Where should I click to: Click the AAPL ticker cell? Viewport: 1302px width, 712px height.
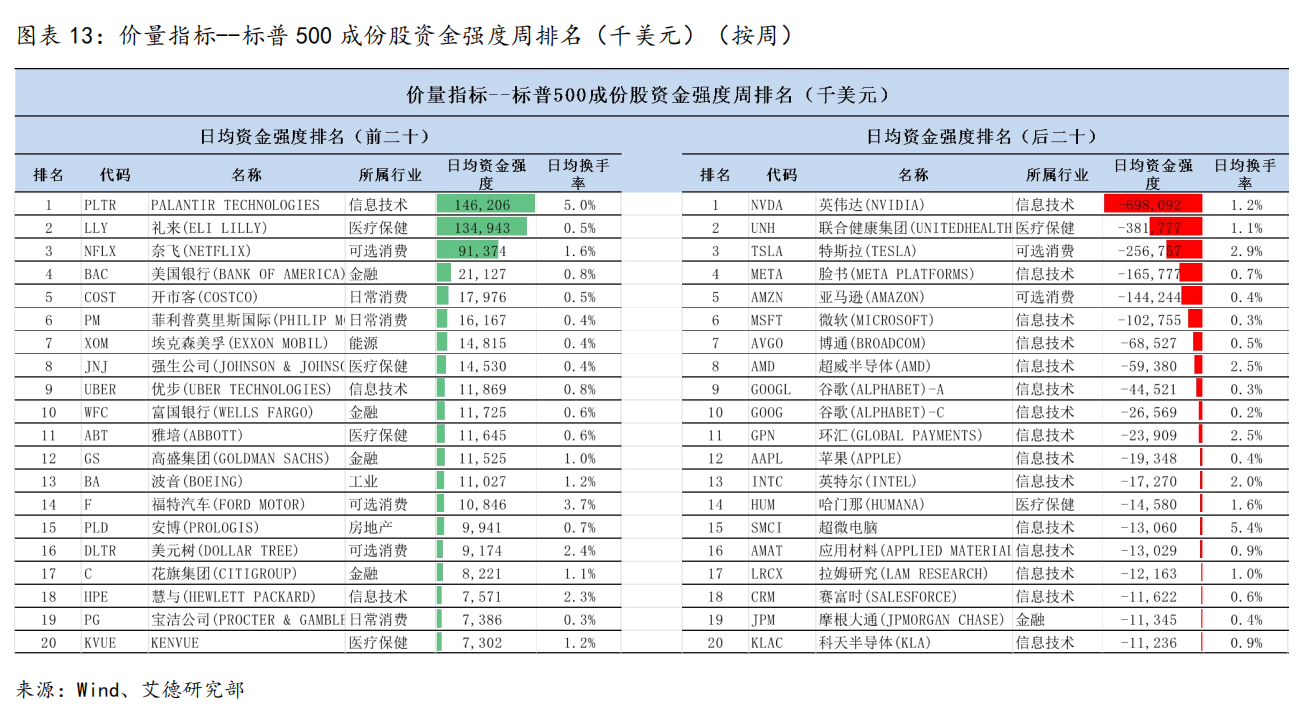(767, 458)
